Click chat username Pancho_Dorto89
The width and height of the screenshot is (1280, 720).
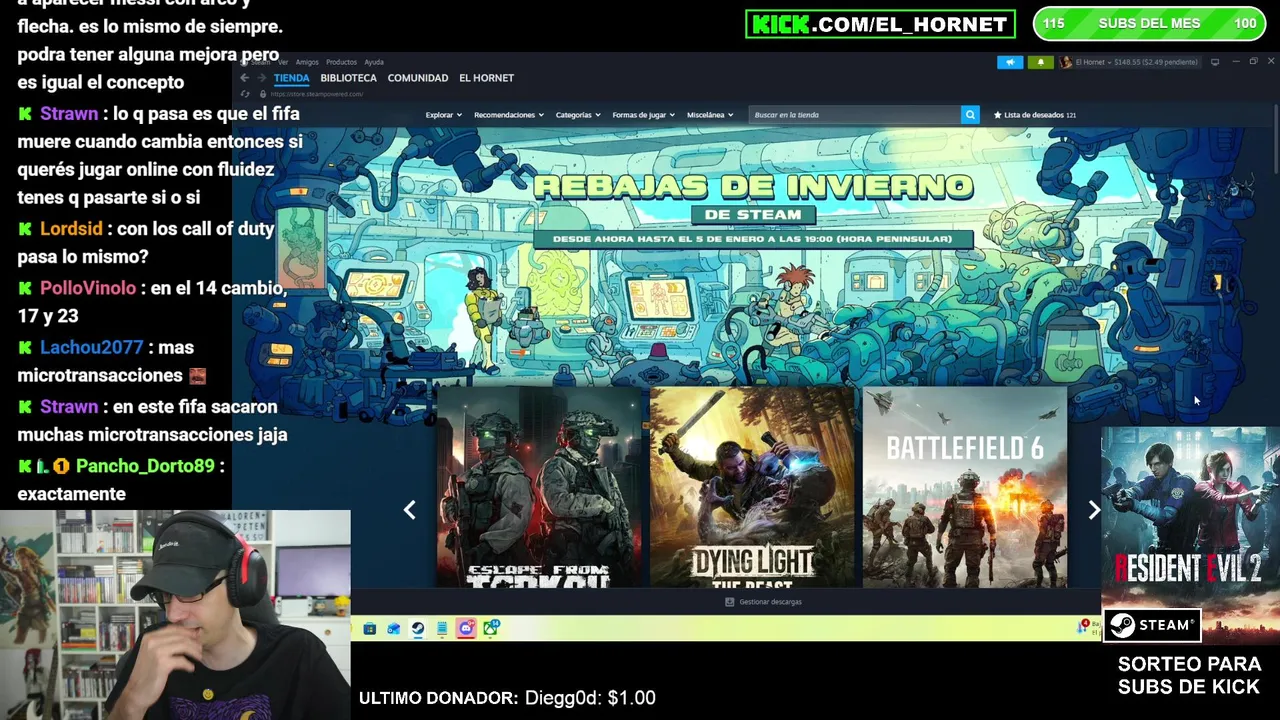145,466
